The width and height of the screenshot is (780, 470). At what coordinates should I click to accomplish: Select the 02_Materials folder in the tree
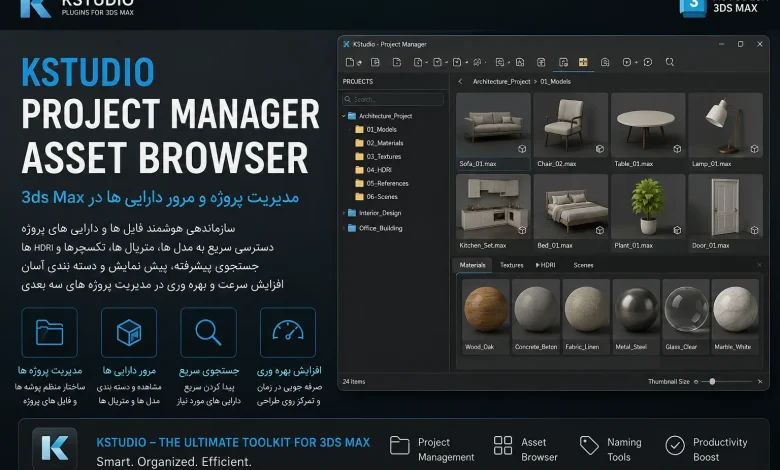coord(379,143)
